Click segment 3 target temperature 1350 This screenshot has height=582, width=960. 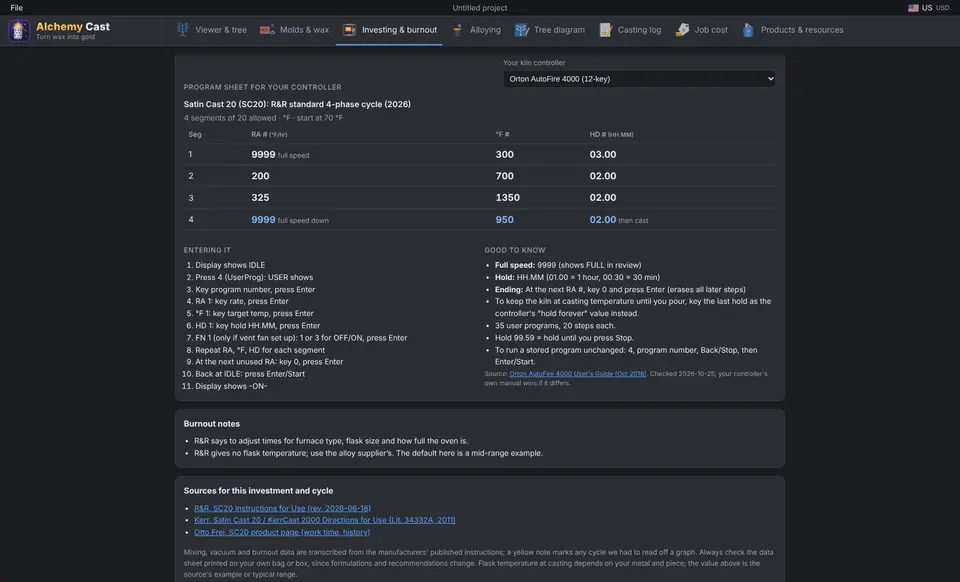(508, 198)
